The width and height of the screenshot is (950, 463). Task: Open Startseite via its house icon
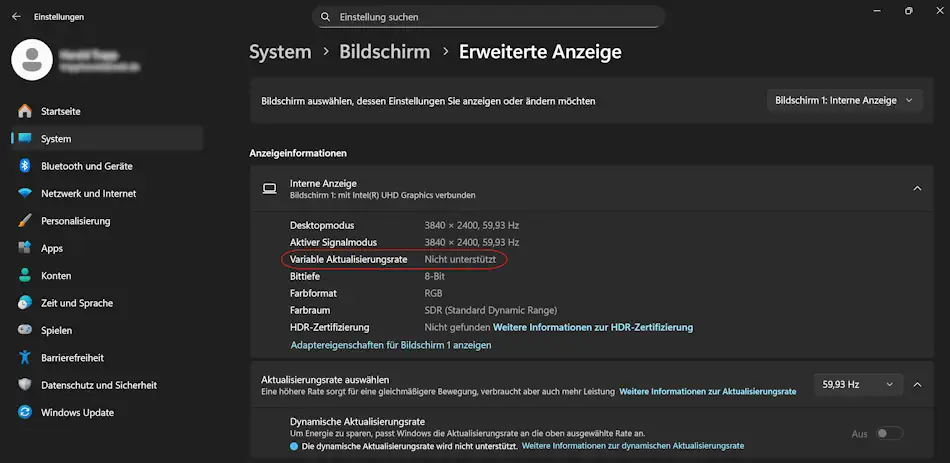point(25,111)
